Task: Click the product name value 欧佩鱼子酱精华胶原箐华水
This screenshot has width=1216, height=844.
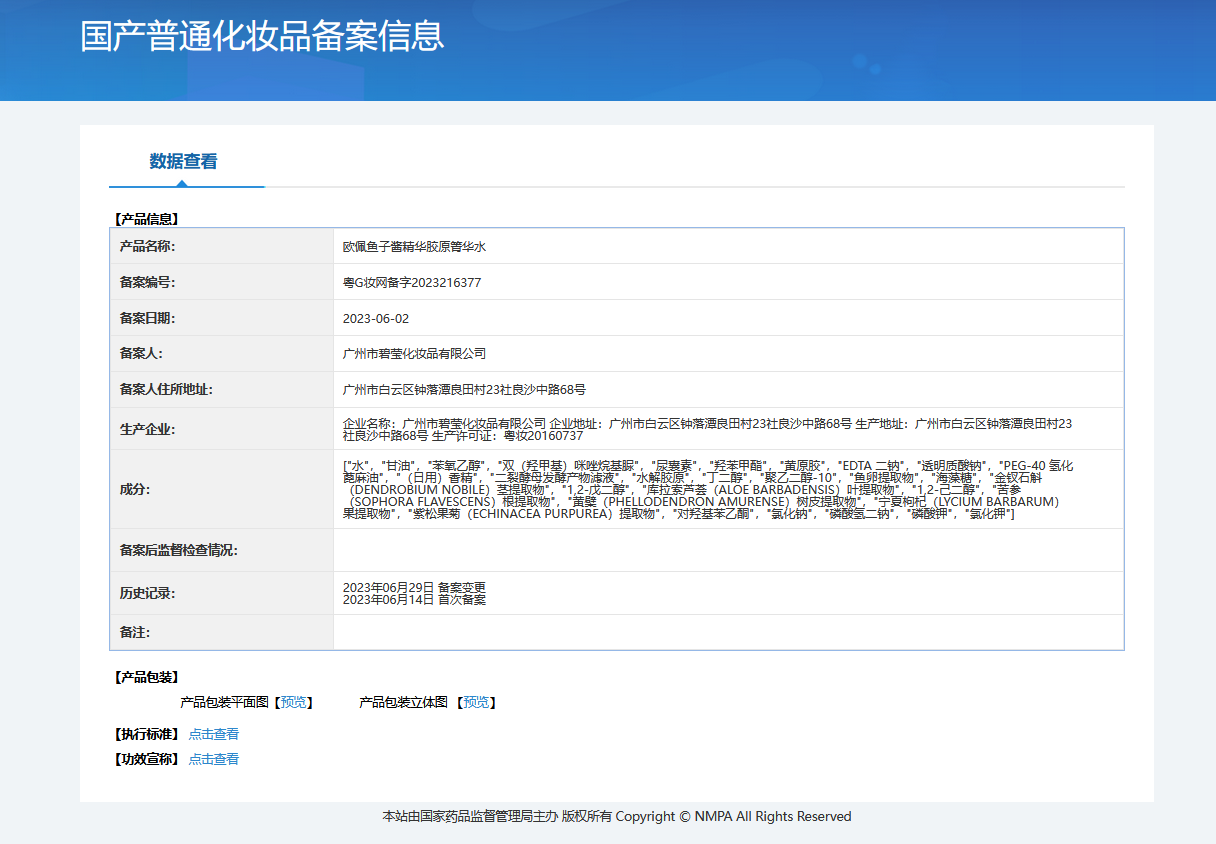Action: (414, 247)
